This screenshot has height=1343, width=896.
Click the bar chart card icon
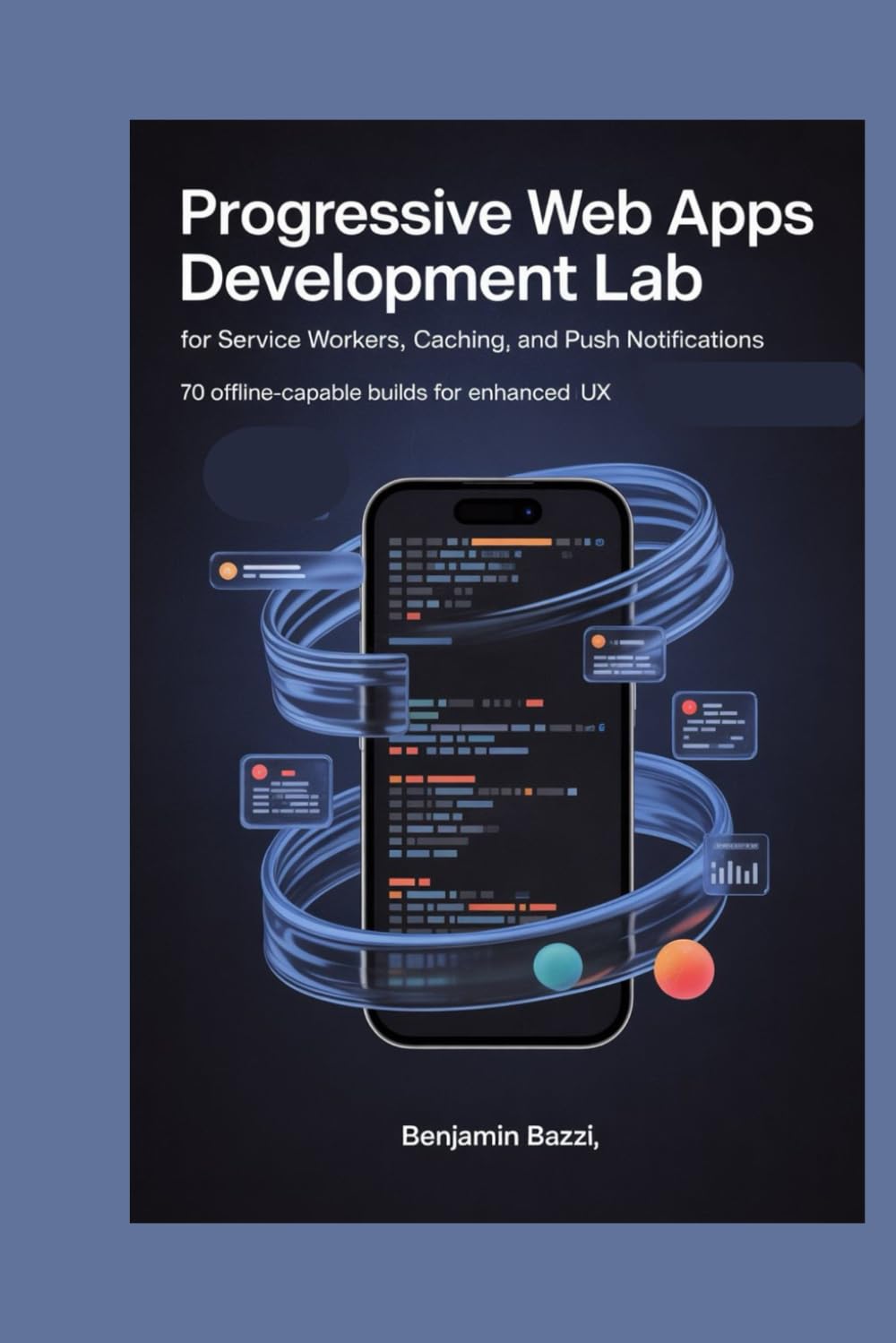click(735, 865)
